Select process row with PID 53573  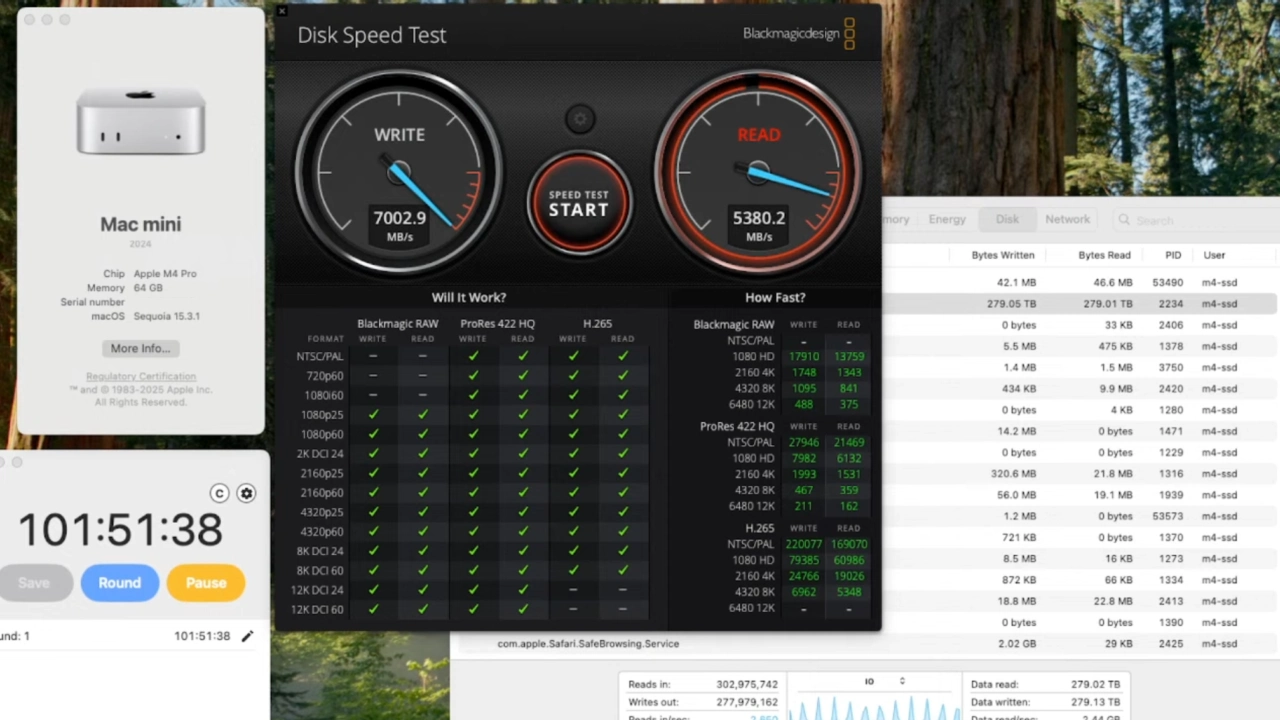(x=1078, y=516)
